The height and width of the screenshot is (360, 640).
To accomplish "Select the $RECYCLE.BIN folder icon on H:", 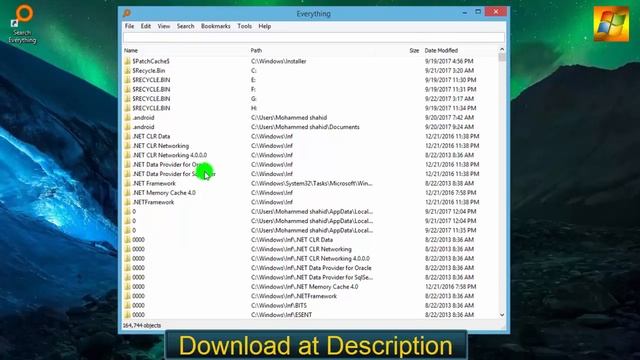I will 127,108.
